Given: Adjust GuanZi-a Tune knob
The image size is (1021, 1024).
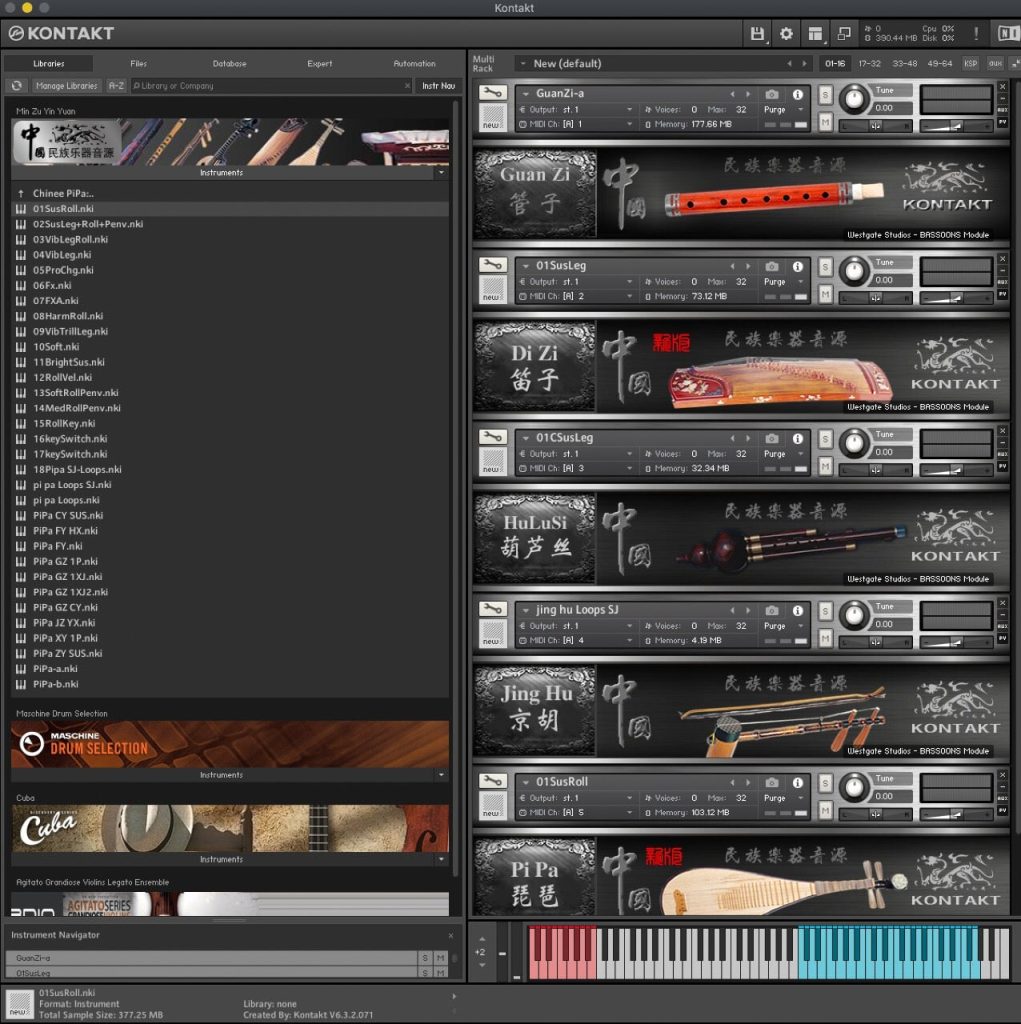Looking at the screenshot, I should (x=854, y=99).
